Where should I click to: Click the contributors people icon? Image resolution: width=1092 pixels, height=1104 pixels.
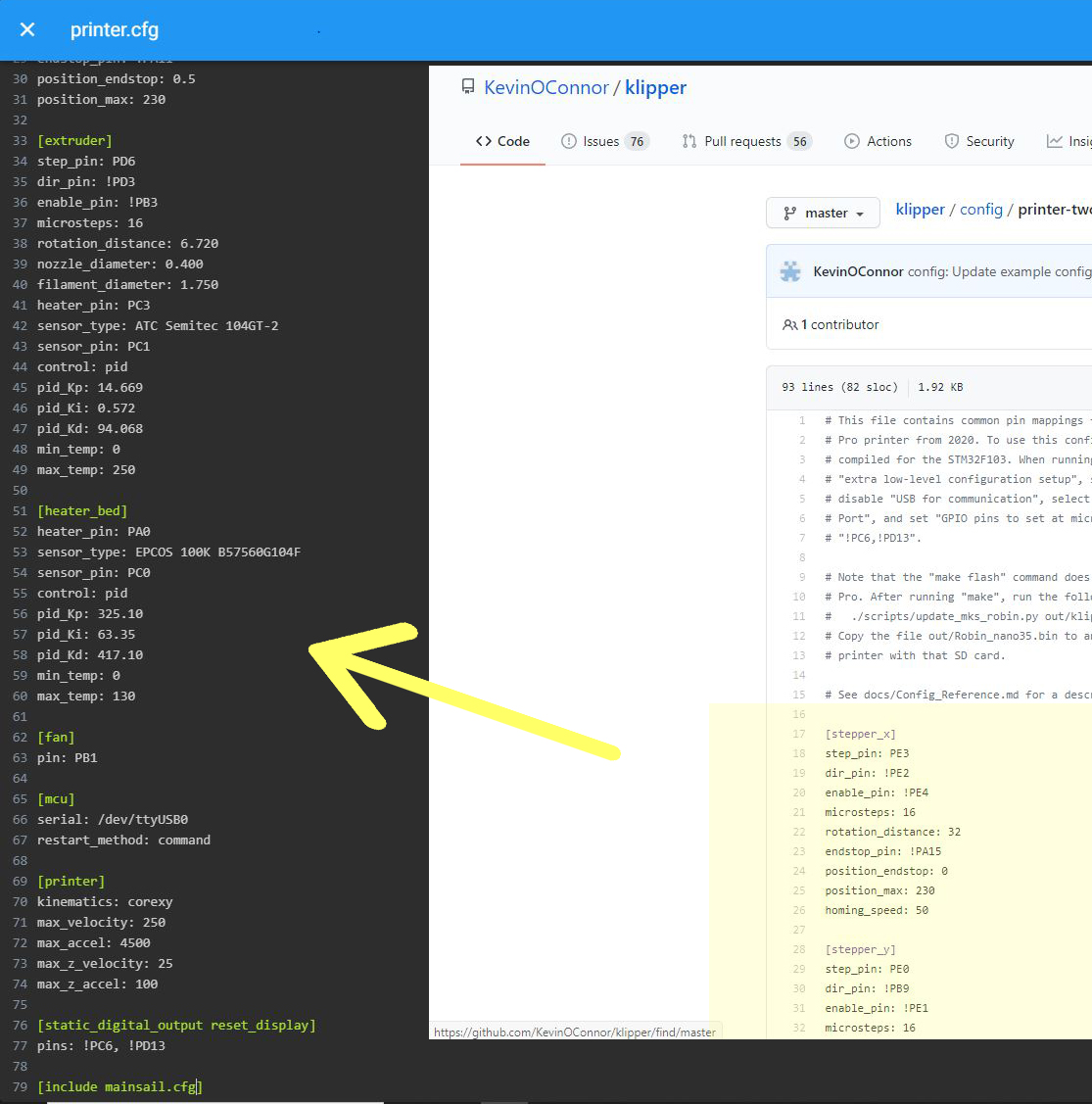[x=789, y=324]
